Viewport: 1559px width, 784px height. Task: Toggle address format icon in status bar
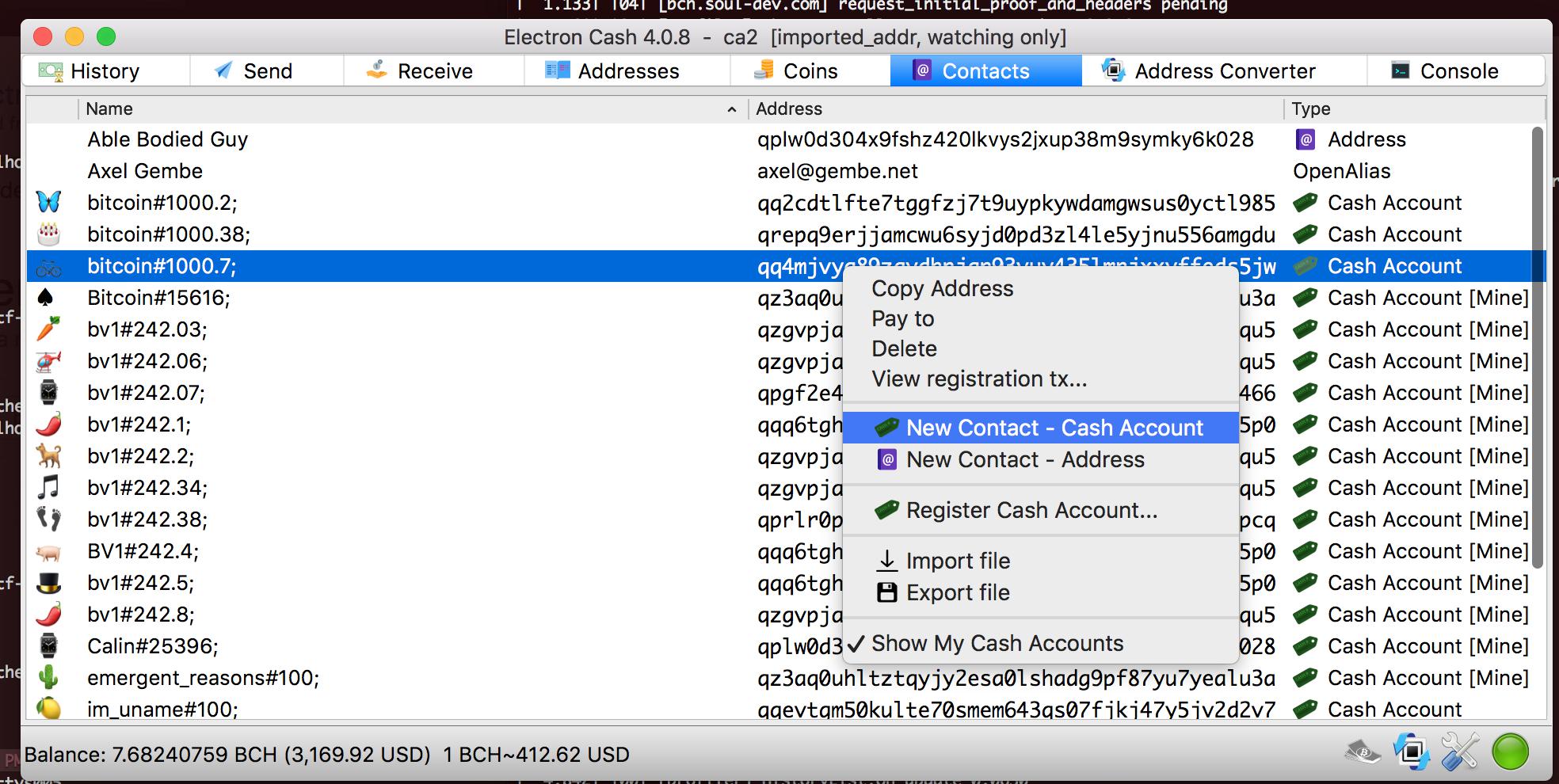click(x=1412, y=752)
